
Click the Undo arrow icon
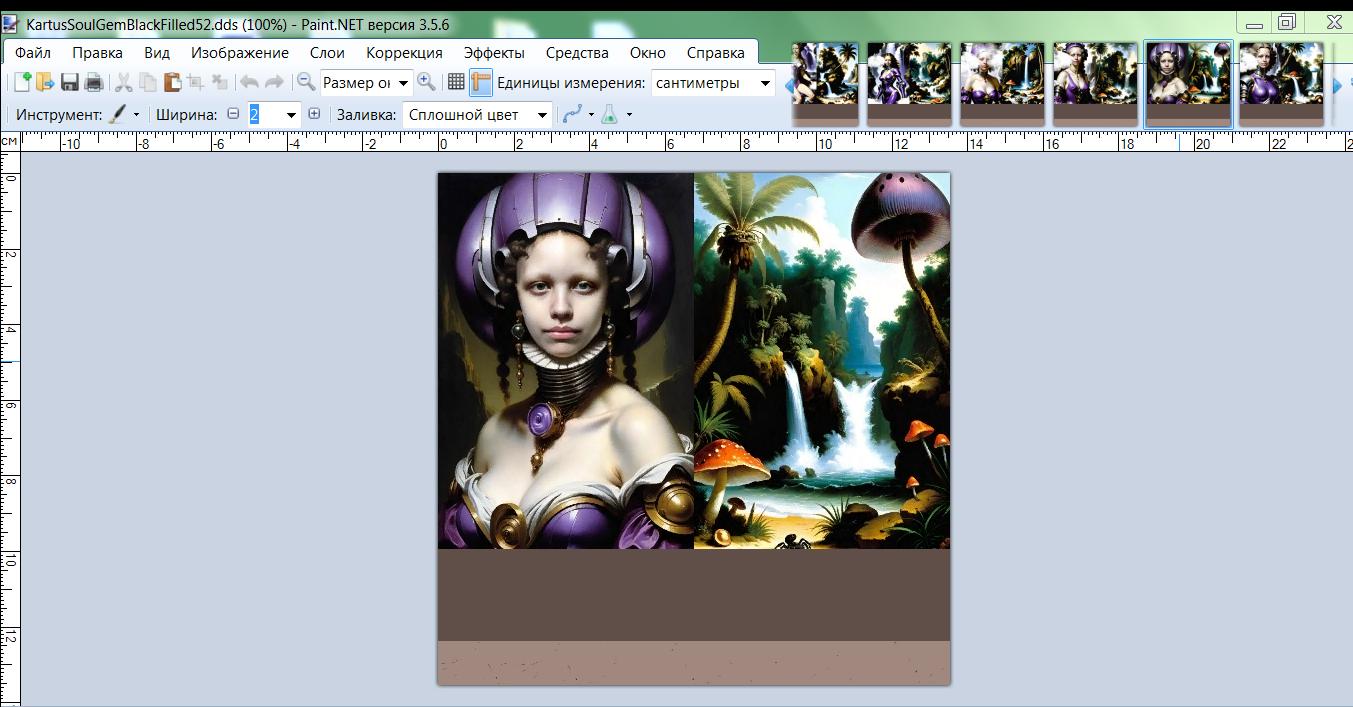(x=250, y=83)
